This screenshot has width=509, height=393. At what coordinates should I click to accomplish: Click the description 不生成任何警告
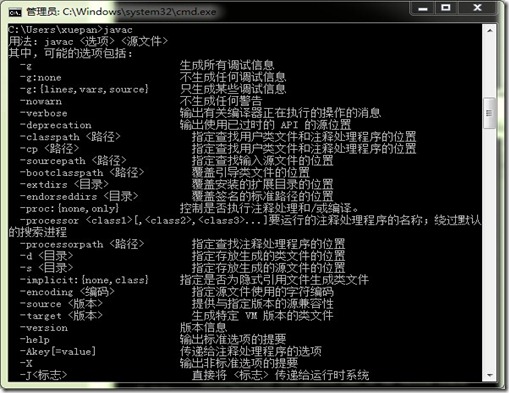point(221,101)
